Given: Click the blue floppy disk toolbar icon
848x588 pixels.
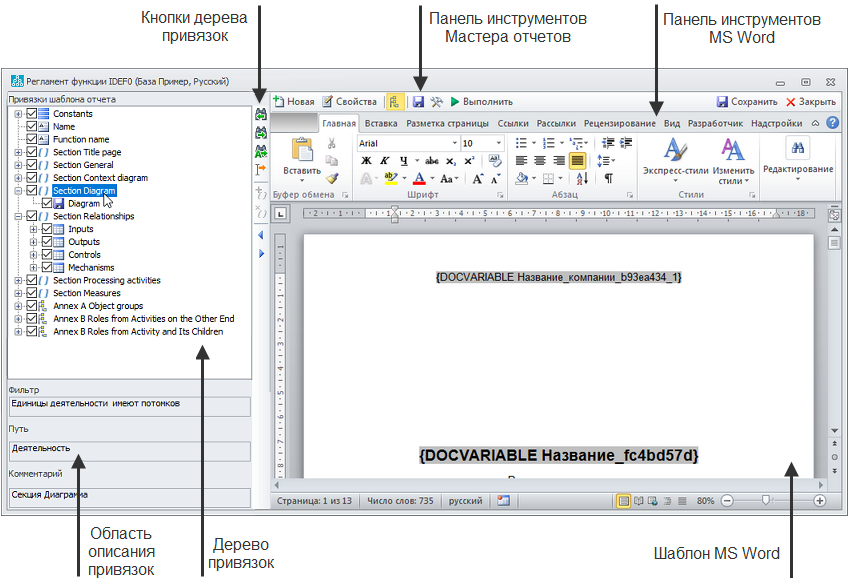Looking at the screenshot, I should coord(418,102).
